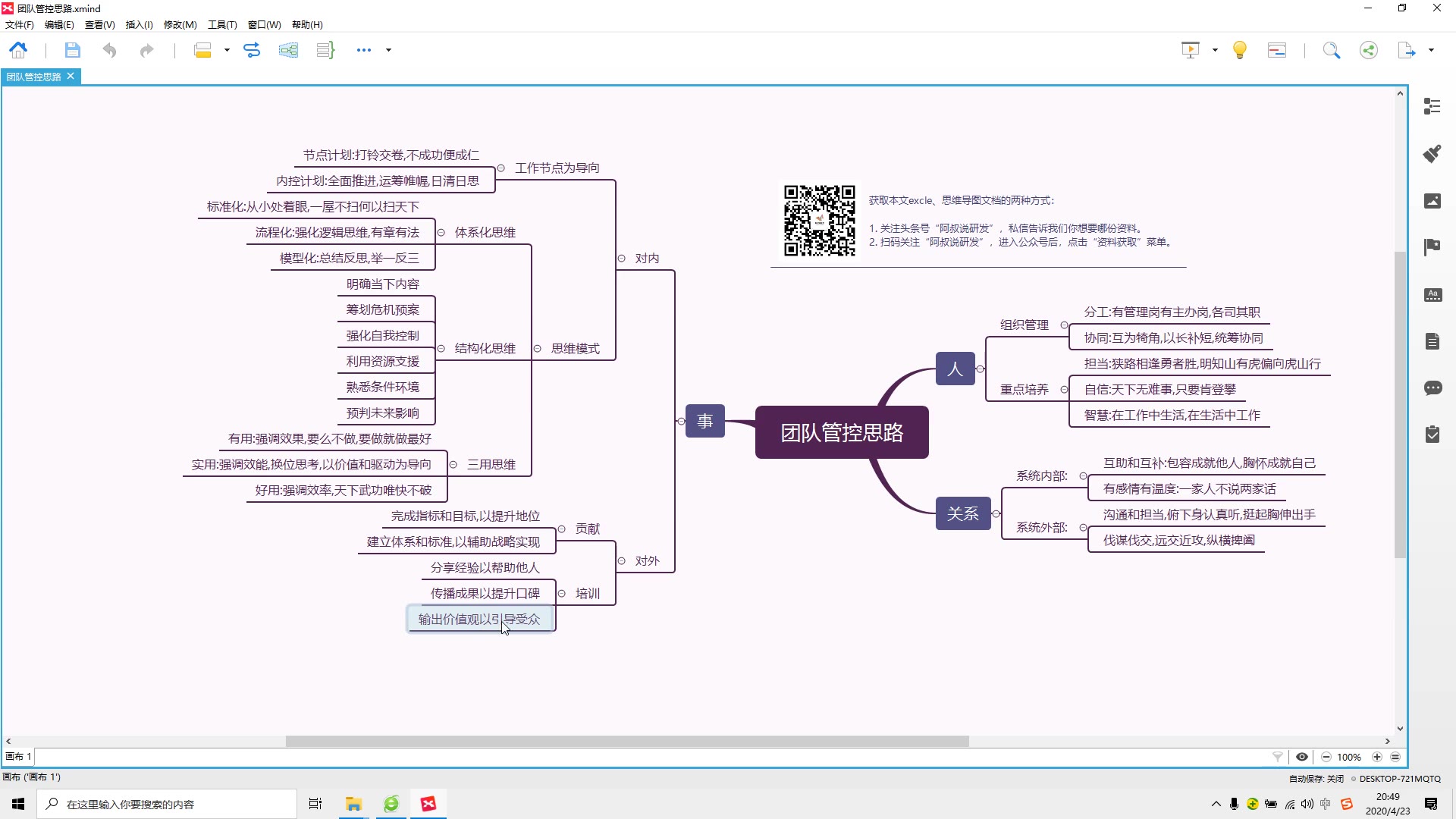Open the export dropdown arrow

click(x=1431, y=50)
